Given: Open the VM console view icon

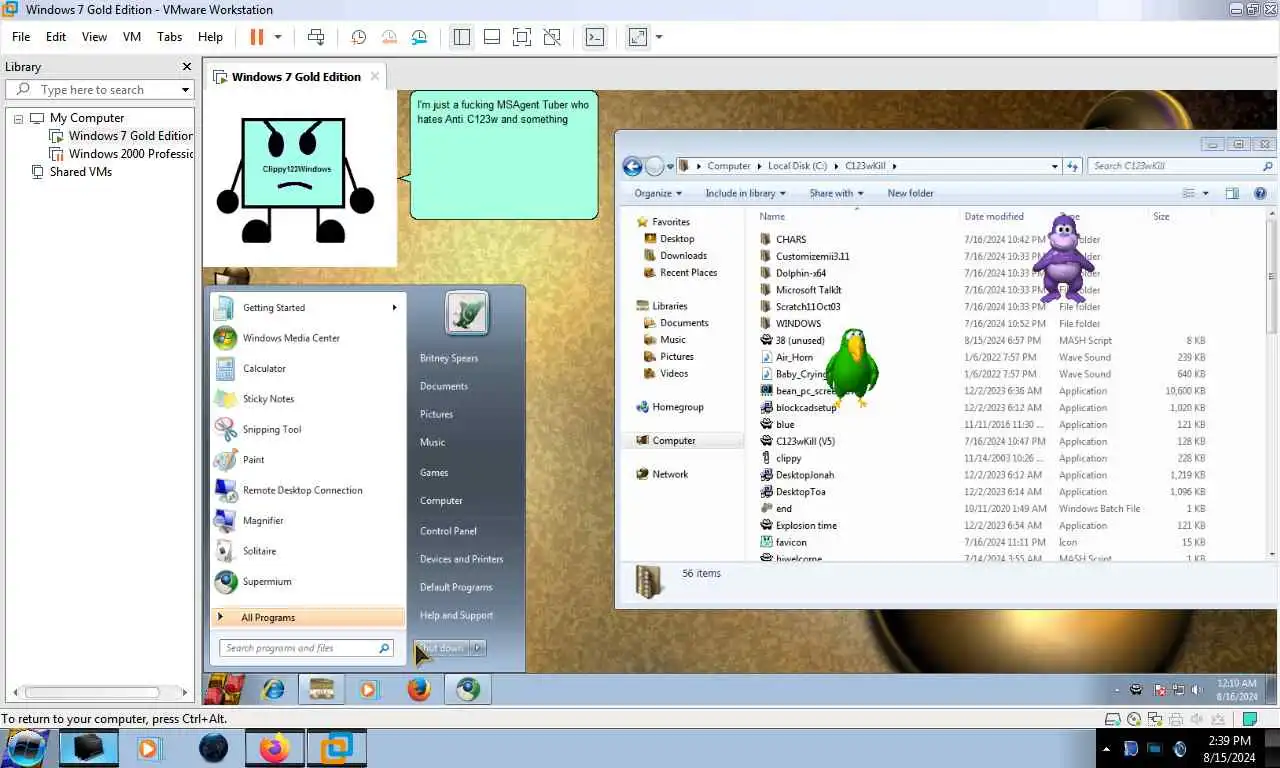Looking at the screenshot, I should point(595,37).
